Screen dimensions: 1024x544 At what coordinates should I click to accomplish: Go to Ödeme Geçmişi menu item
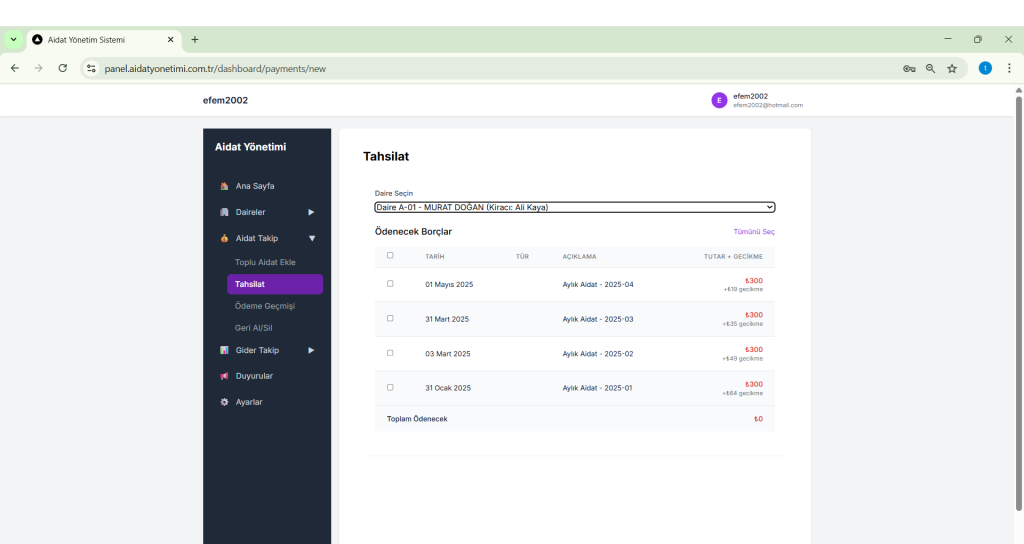265,306
